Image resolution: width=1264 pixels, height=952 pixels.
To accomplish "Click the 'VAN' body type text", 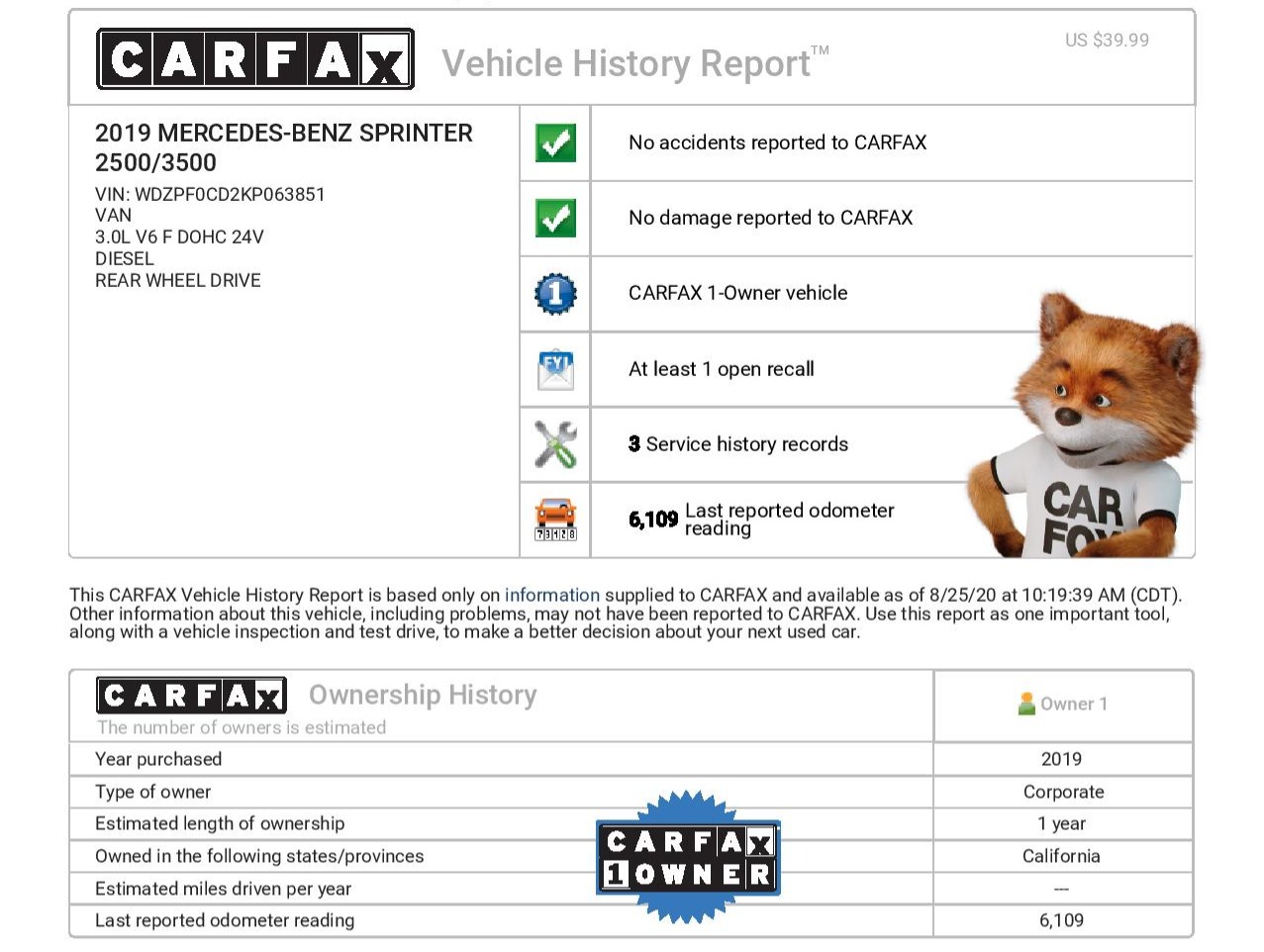I will point(114,216).
